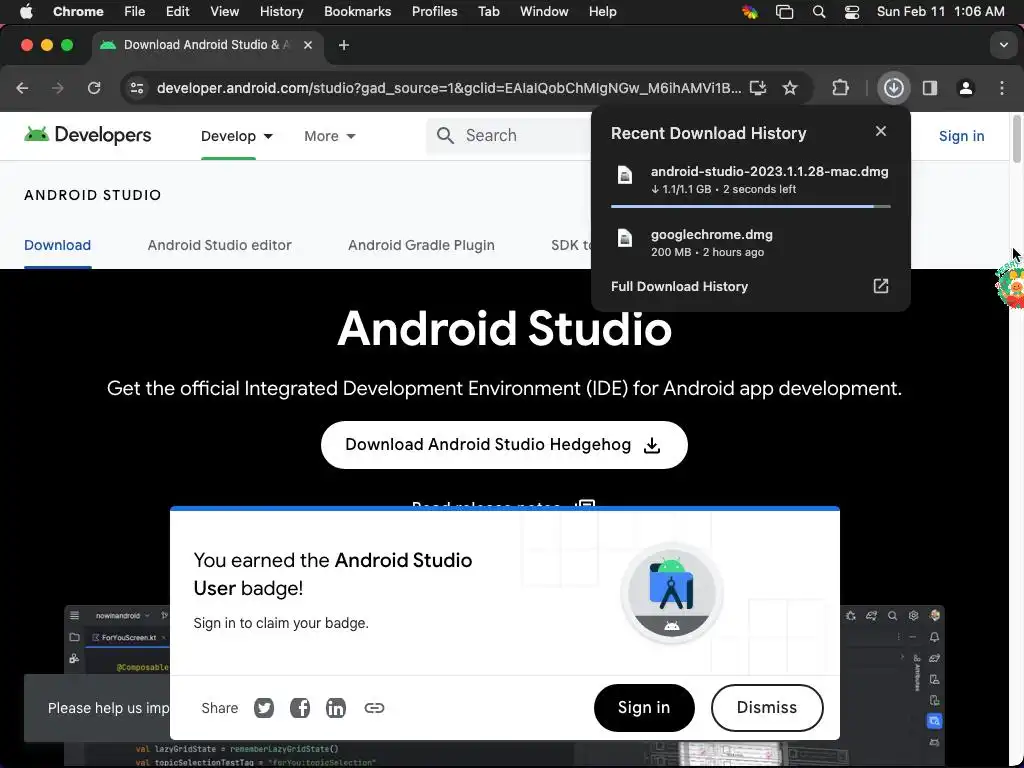Open new tab with plus button
Viewport: 1024px width, 768px height.
pos(344,45)
